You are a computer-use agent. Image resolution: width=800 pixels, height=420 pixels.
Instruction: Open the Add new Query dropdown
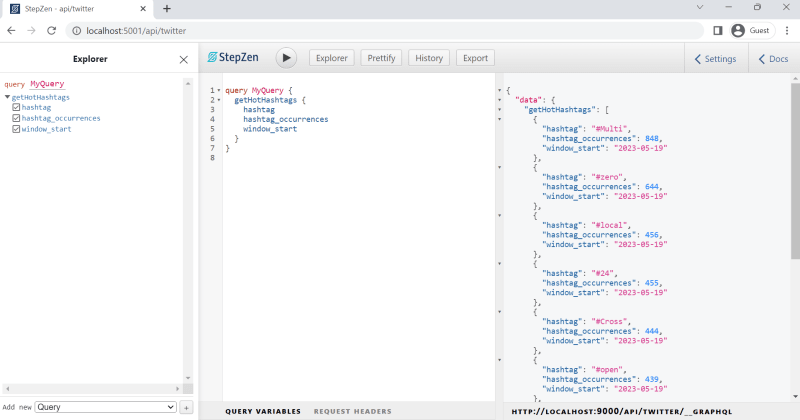pyautogui.click(x=105, y=407)
